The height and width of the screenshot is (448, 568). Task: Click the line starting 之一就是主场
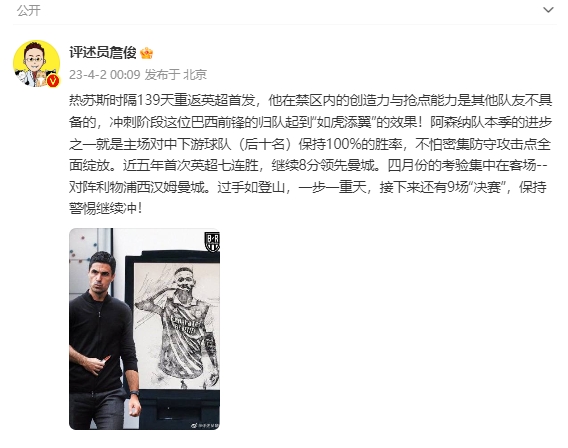pyautogui.click(x=310, y=144)
